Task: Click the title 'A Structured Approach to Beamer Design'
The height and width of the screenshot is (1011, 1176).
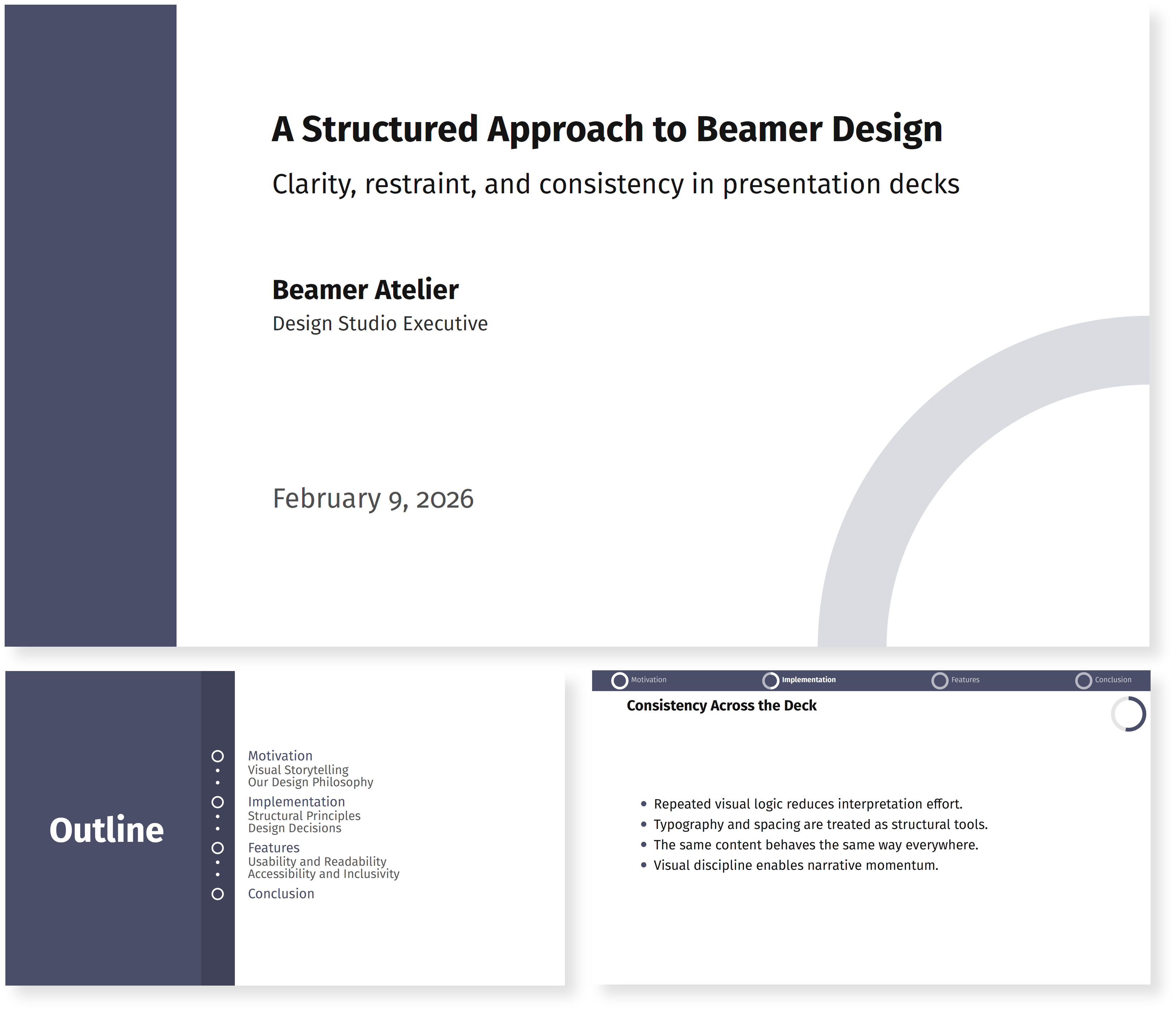Action: 607,129
